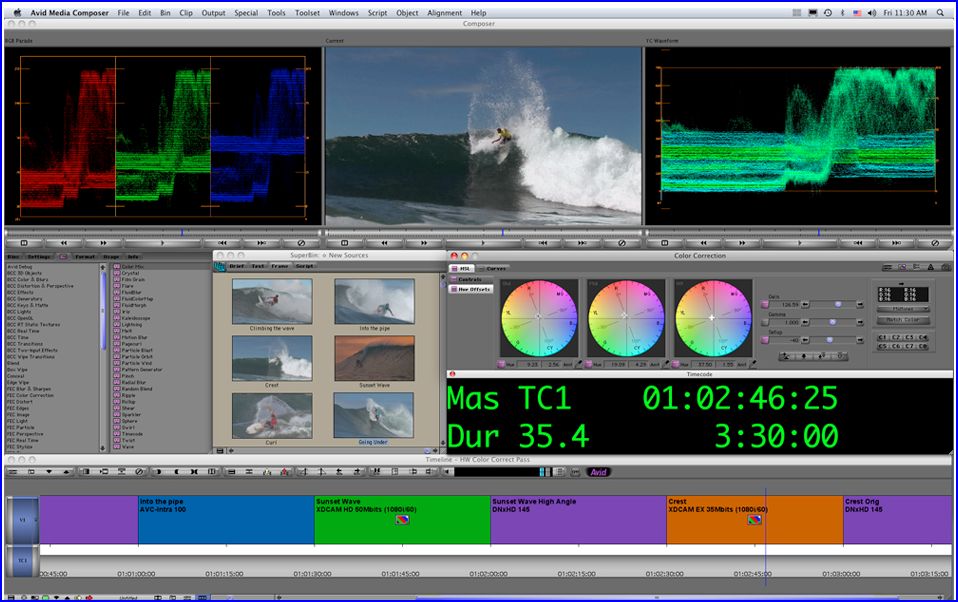Toggle the Gain enable button in Color Correction
This screenshot has height=602, width=958.
pyautogui.click(x=764, y=303)
